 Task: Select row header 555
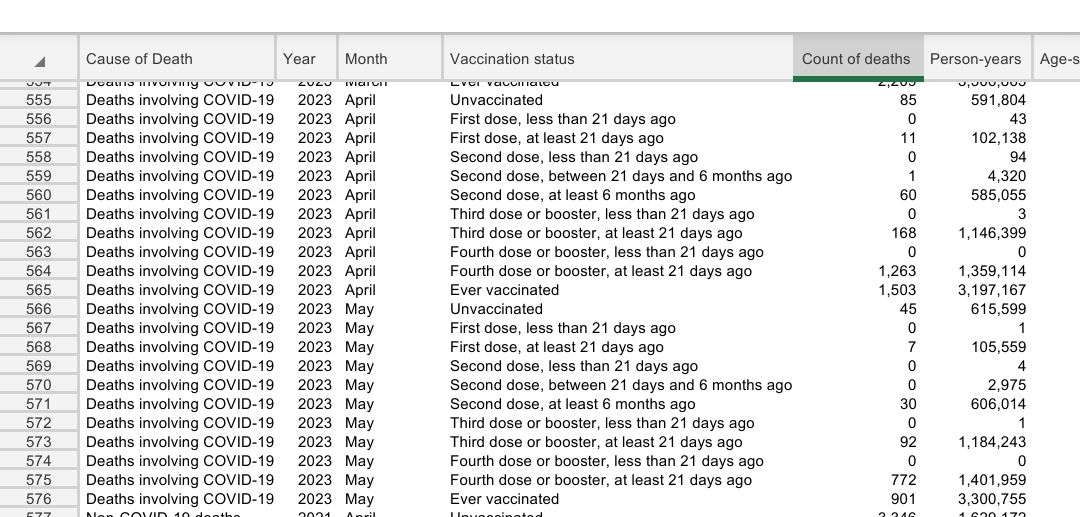coord(39,100)
